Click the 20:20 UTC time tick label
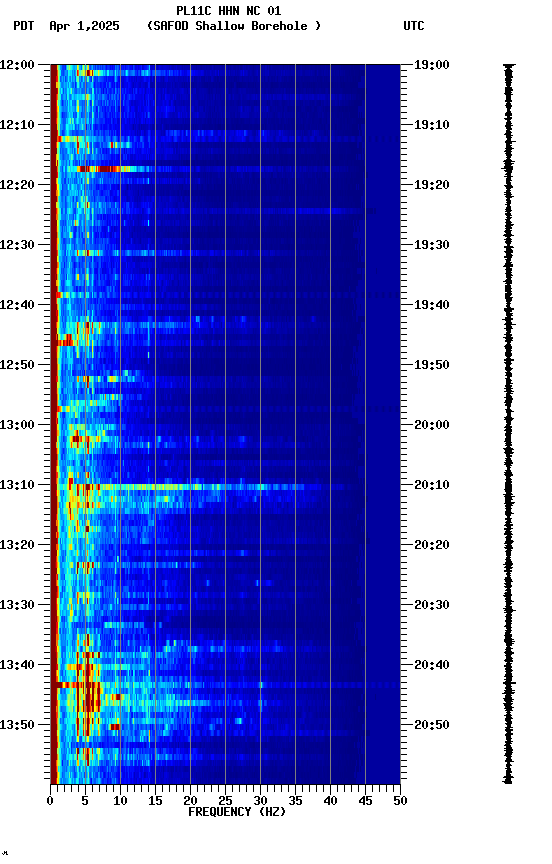The width and height of the screenshot is (552, 864). (432, 545)
